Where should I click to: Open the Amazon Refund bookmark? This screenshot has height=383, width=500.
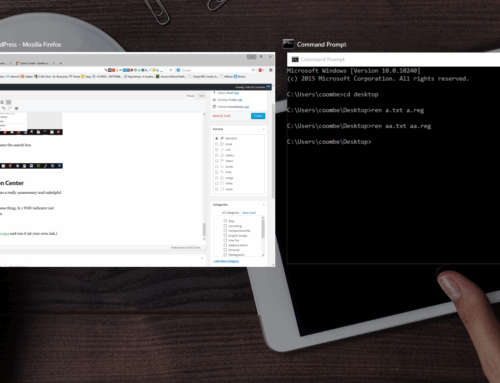coord(171,76)
